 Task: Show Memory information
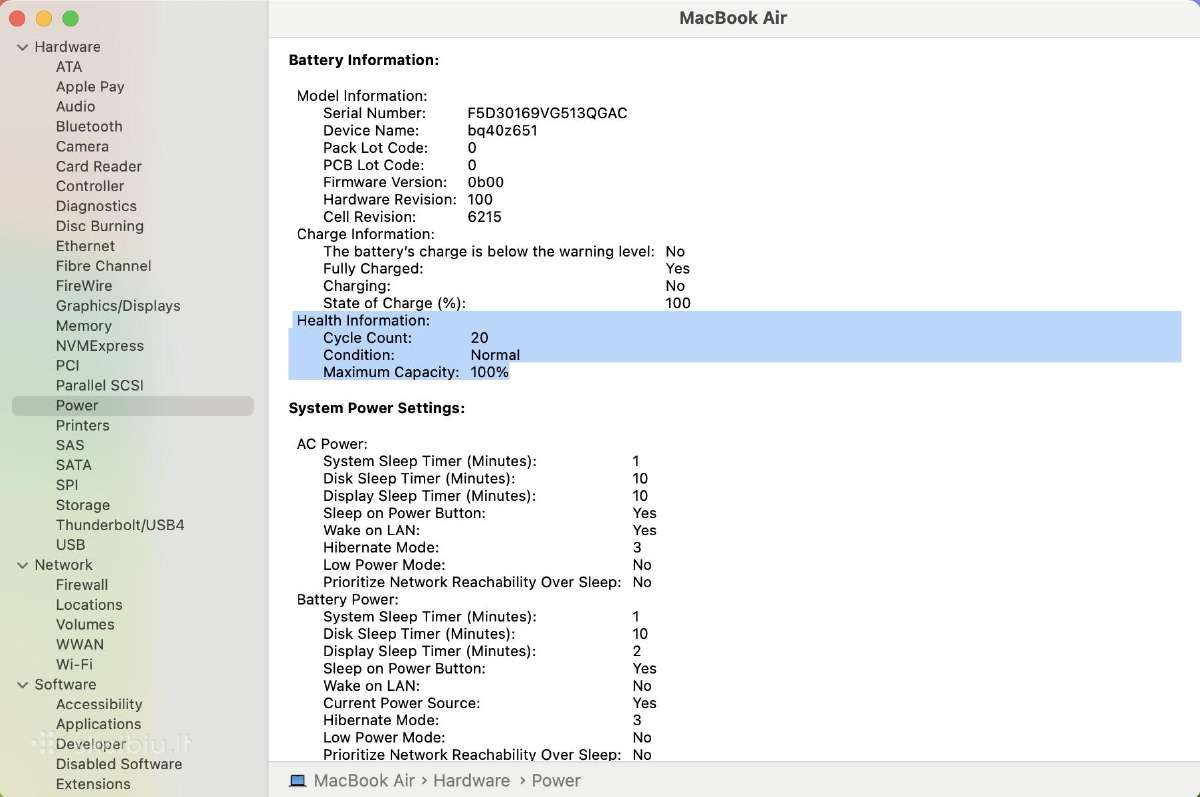[x=84, y=327]
